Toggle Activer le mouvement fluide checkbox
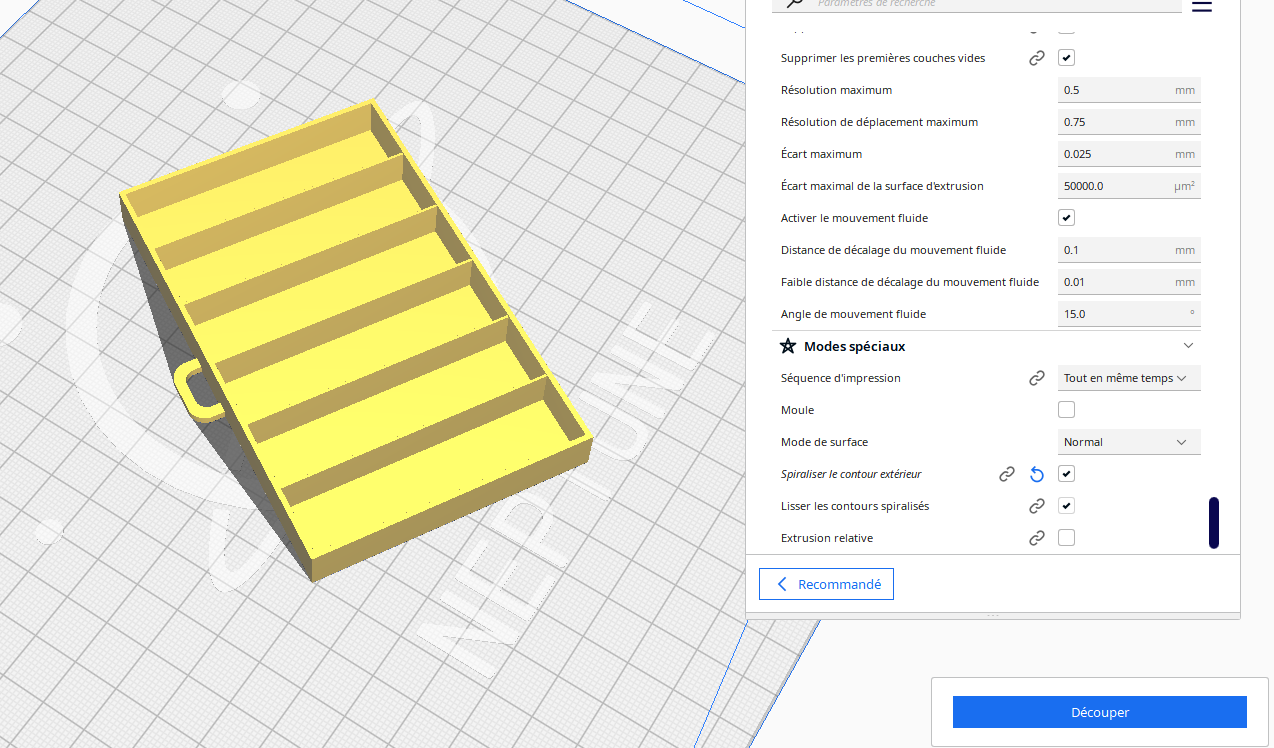1274x748 pixels. 1066,218
